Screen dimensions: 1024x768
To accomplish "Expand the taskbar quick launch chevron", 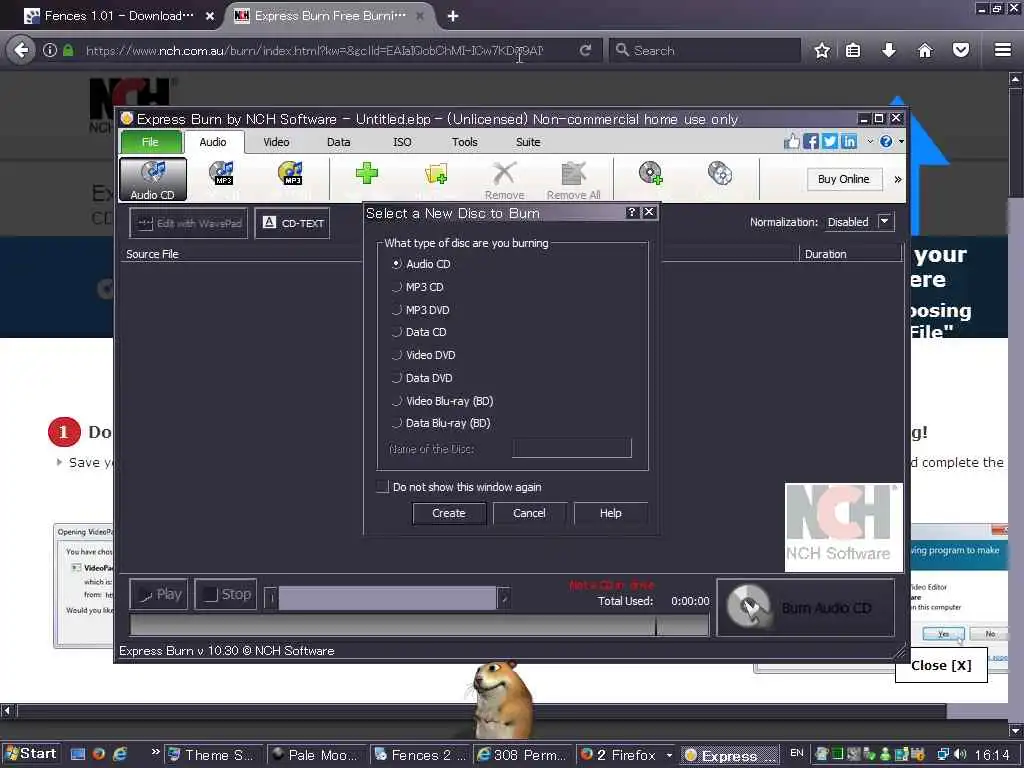I will click(x=155, y=752).
